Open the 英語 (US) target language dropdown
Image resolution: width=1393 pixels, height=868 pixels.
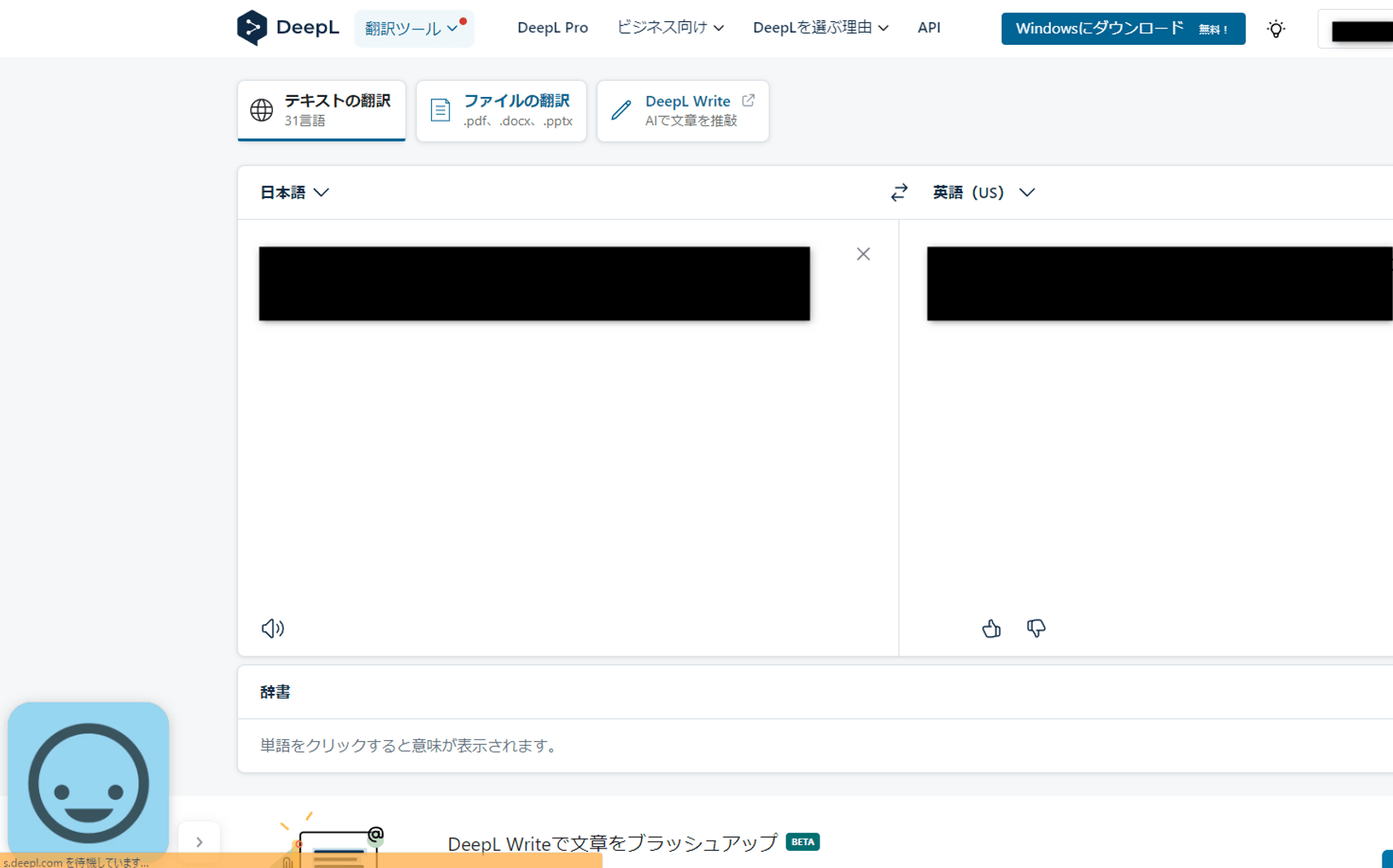983,193
